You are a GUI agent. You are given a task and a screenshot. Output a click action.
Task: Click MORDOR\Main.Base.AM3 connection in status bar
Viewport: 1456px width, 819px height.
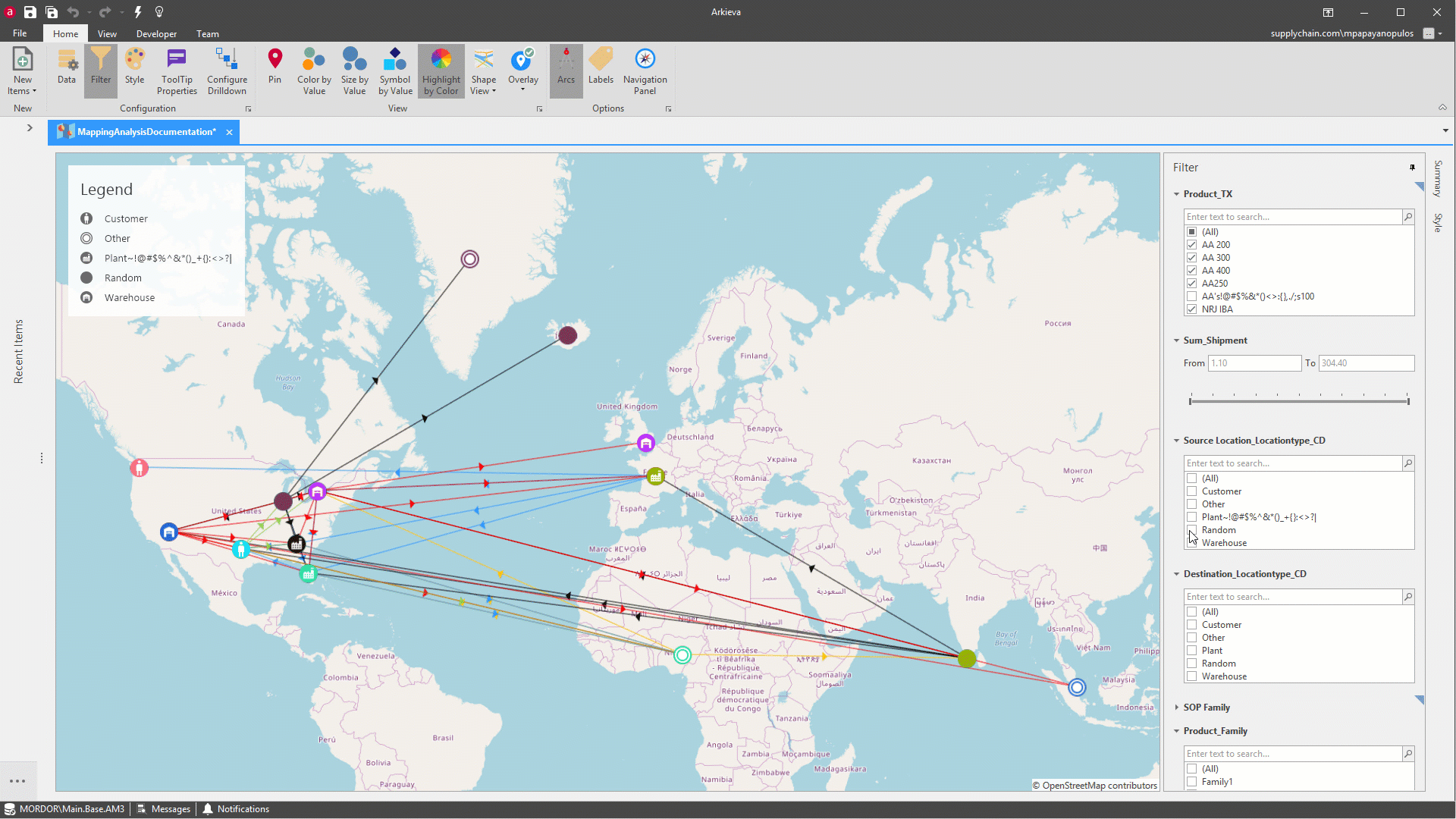click(x=64, y=809)
